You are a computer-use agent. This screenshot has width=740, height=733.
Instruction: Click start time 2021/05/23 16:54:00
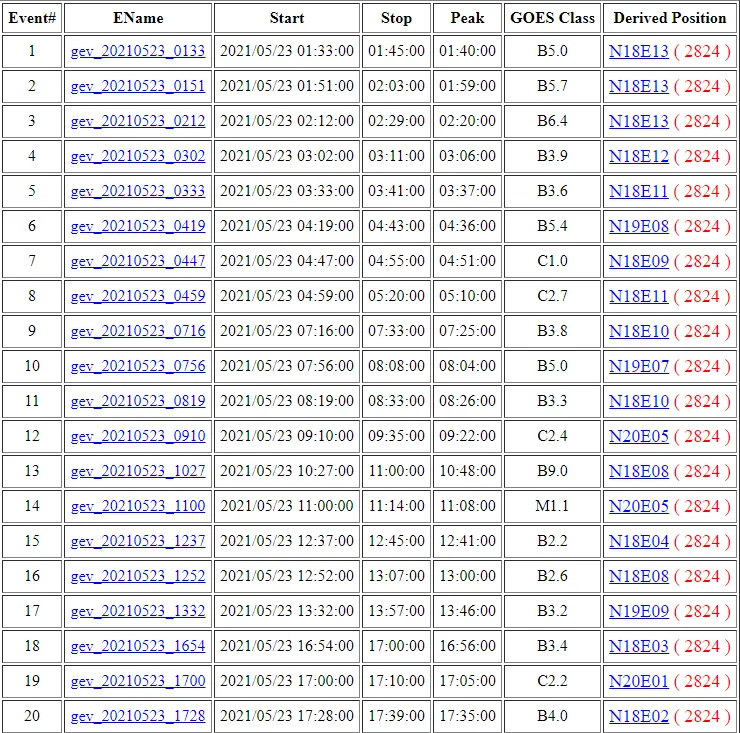click(287, 646)
